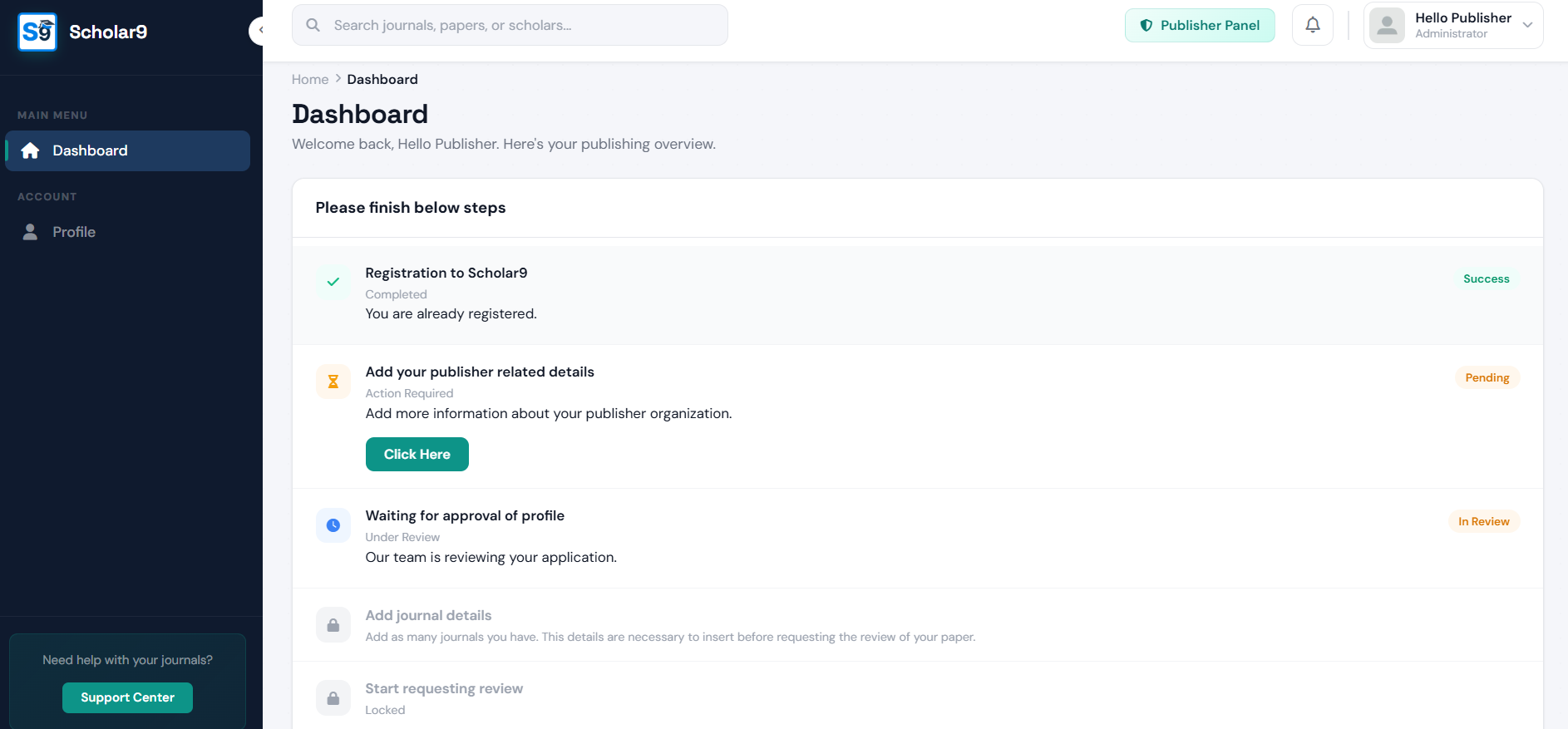Click the search magnifier icon
The height and width of the screenshot is (729, 1568).
pos(313,25)
